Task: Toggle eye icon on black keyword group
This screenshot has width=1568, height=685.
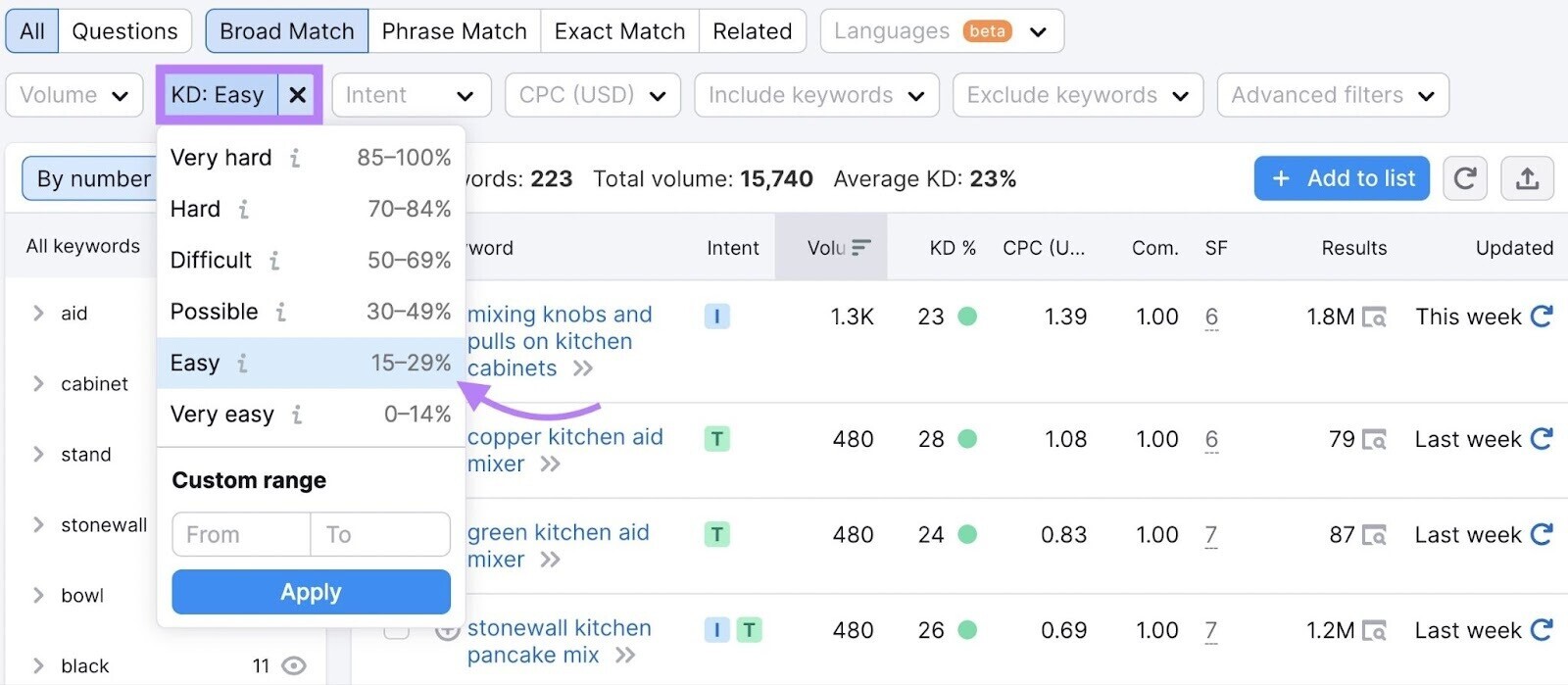Action: (x=293, y=666)
